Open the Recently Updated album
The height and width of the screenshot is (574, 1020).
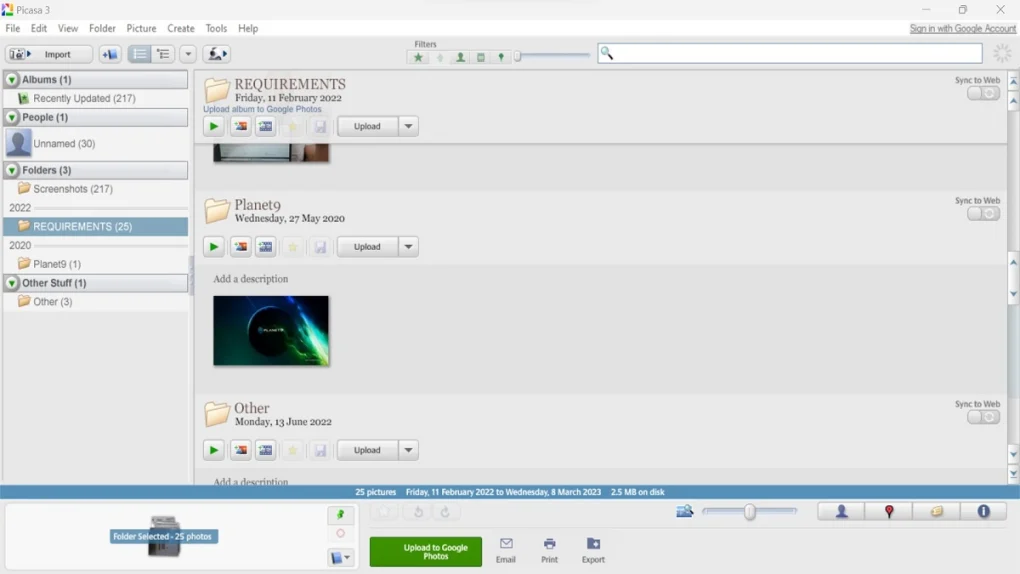[84, 98]
